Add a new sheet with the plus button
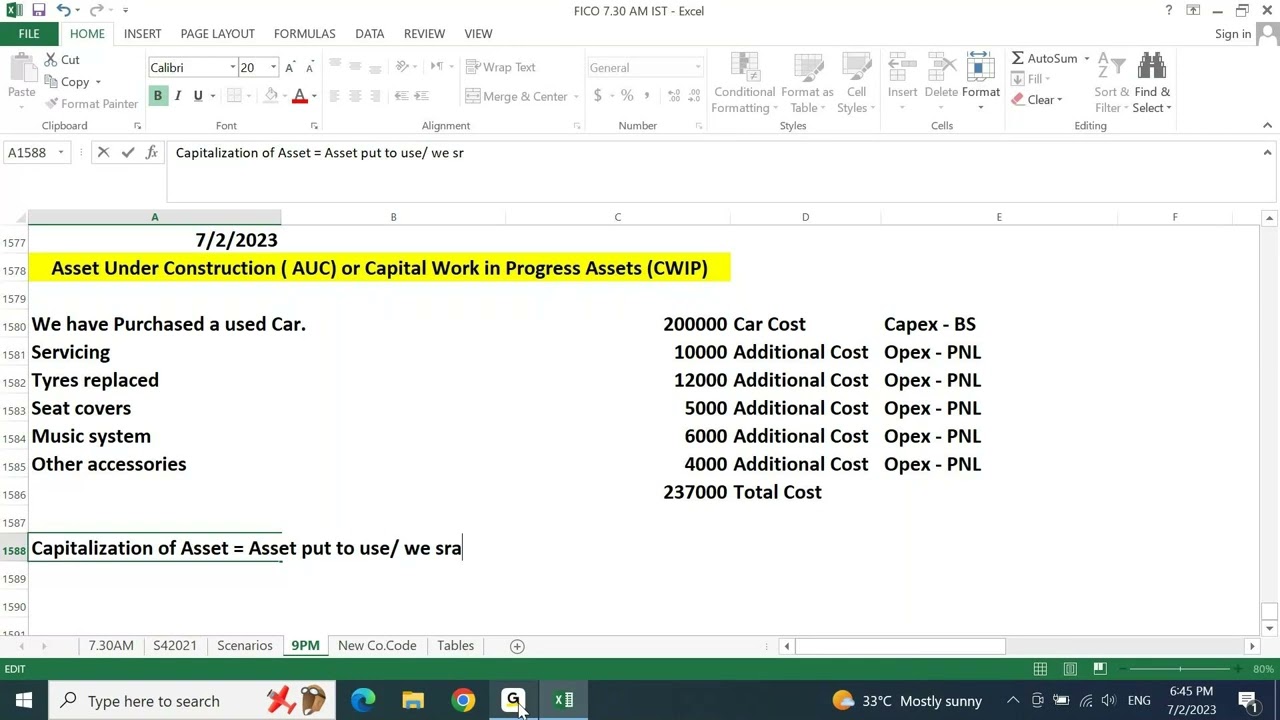The height and width of the screenshot is (720, 1280). [x=517, y=646]
